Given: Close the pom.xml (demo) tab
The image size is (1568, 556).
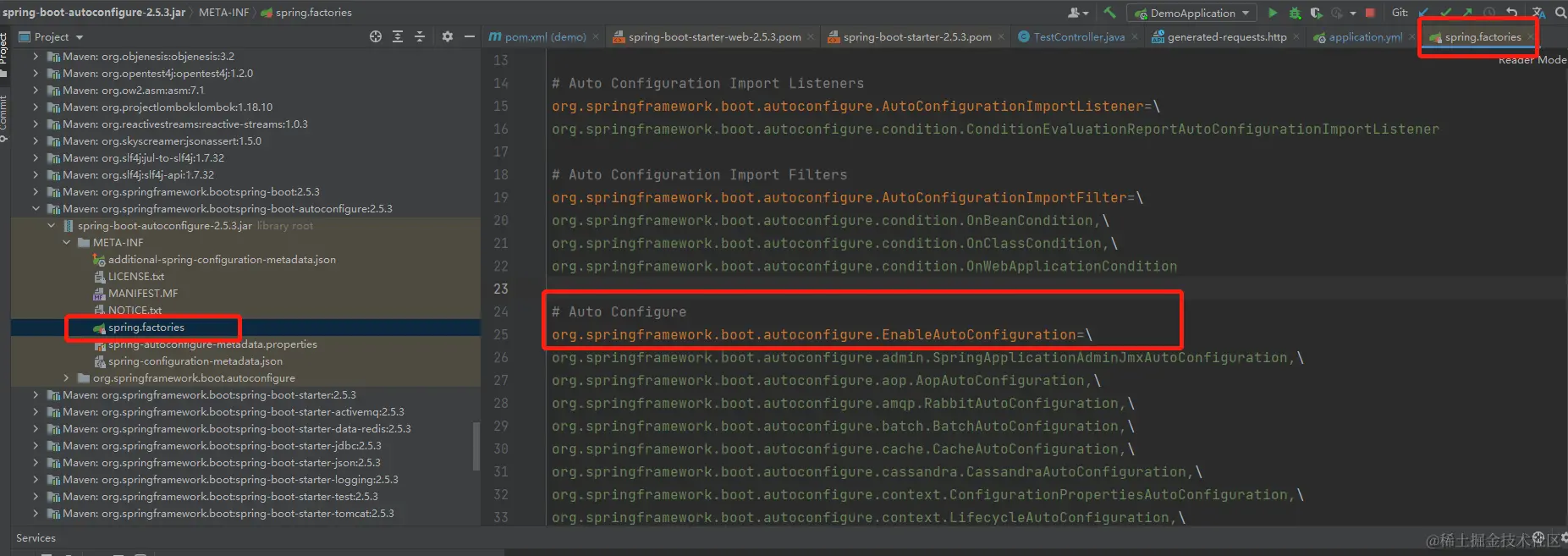Looking at the screenshot, I should (596, 36).
